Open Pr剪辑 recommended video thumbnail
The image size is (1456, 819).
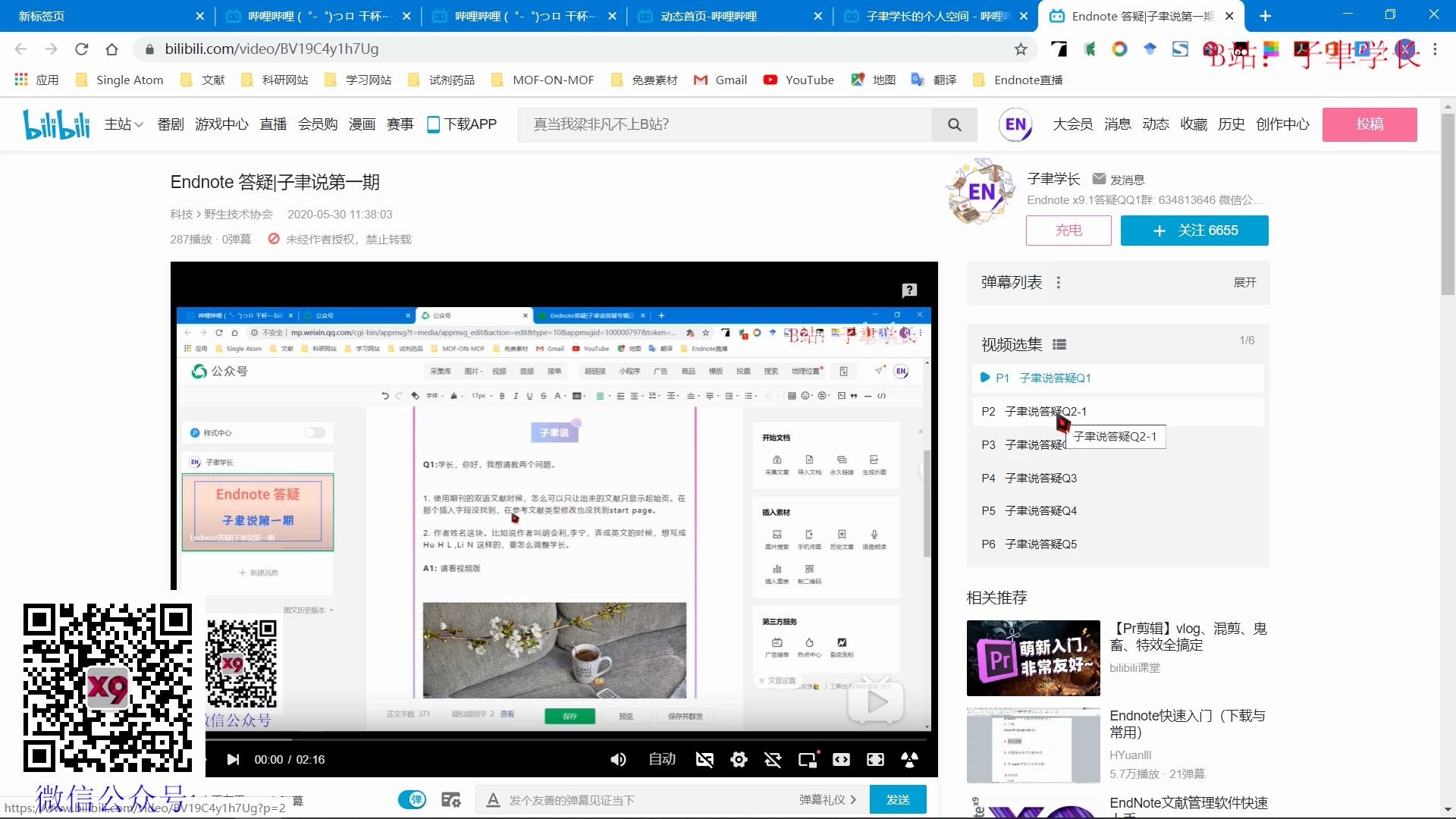(1033, 658)
